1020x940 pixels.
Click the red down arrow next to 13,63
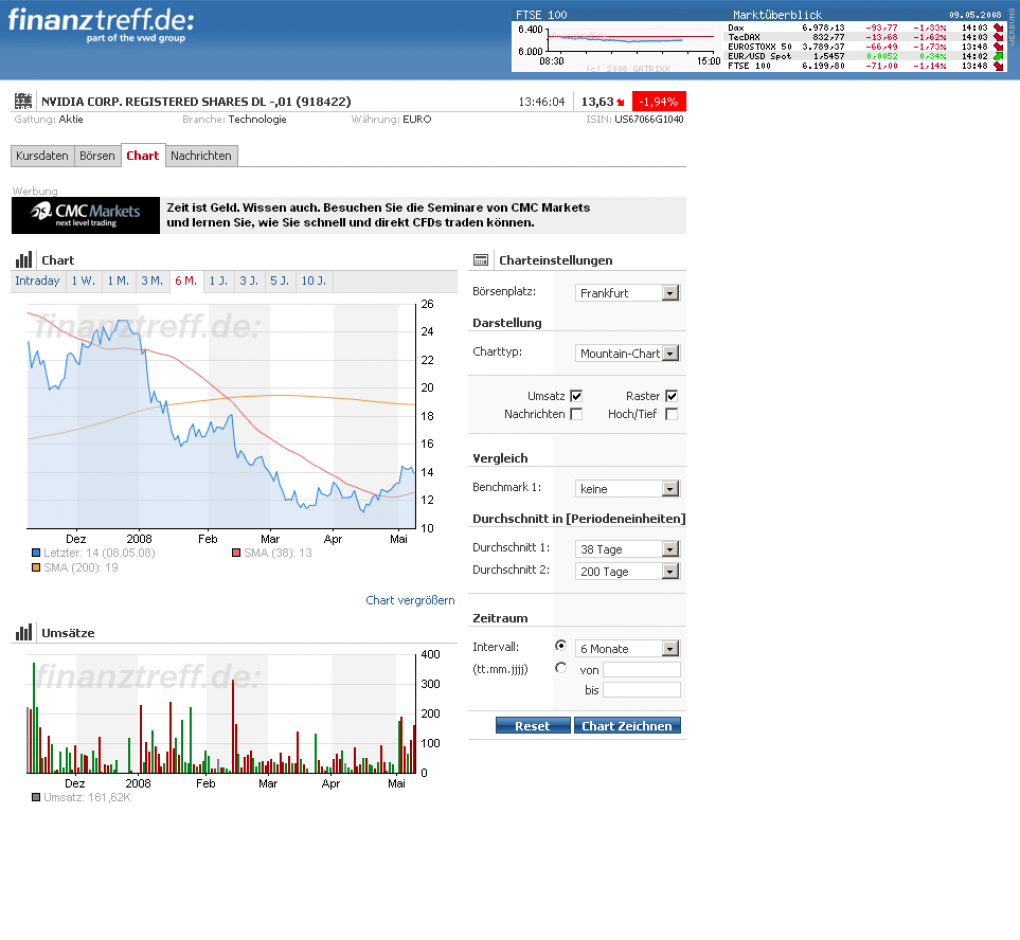(x=621, y=102)
